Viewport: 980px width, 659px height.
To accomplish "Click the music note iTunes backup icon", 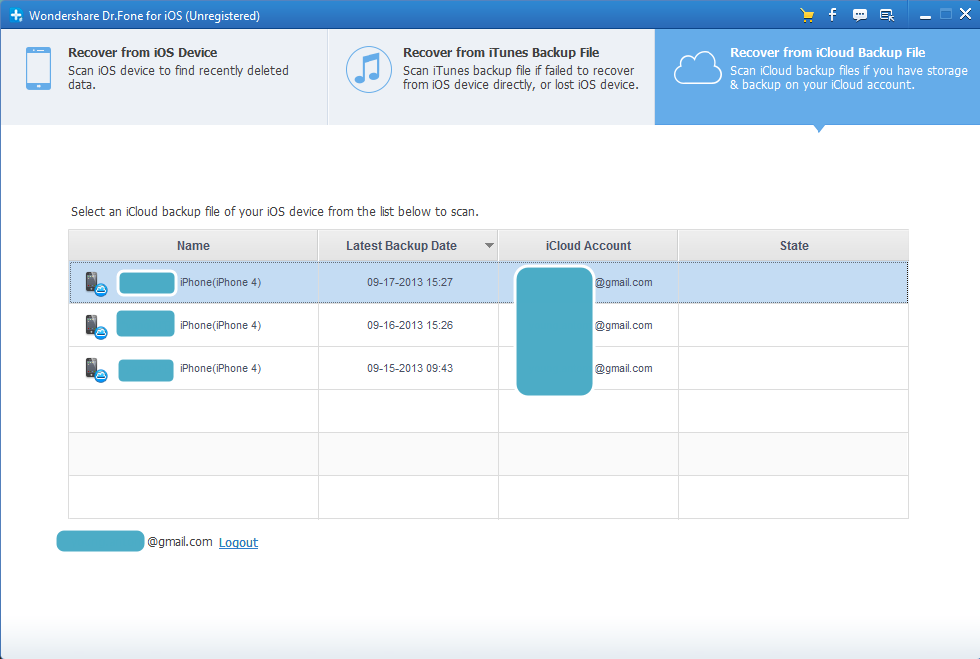I will pyautogui.click(x=369, y=69).
